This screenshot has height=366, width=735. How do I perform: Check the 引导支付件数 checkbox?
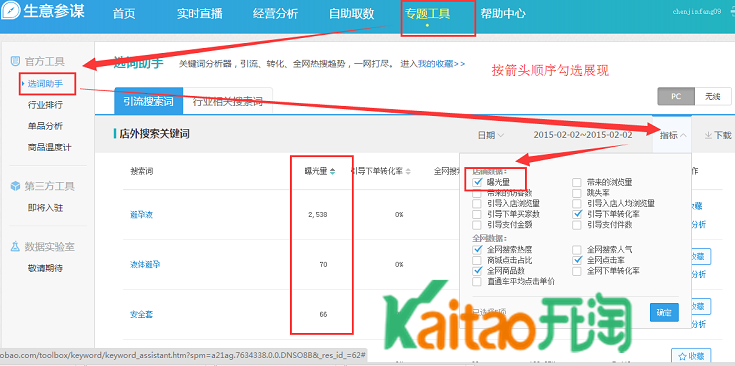pyautogui.click(x=577, y=225)
